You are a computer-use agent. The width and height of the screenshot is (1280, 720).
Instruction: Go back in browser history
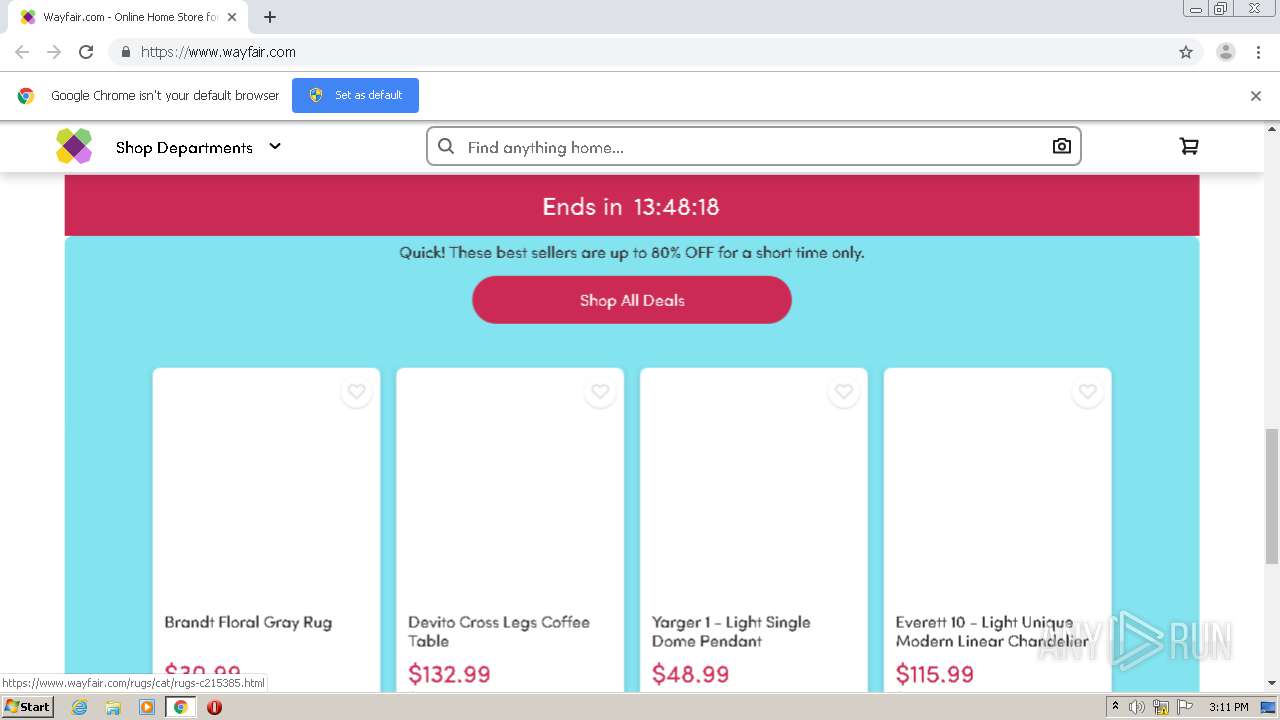22,52
